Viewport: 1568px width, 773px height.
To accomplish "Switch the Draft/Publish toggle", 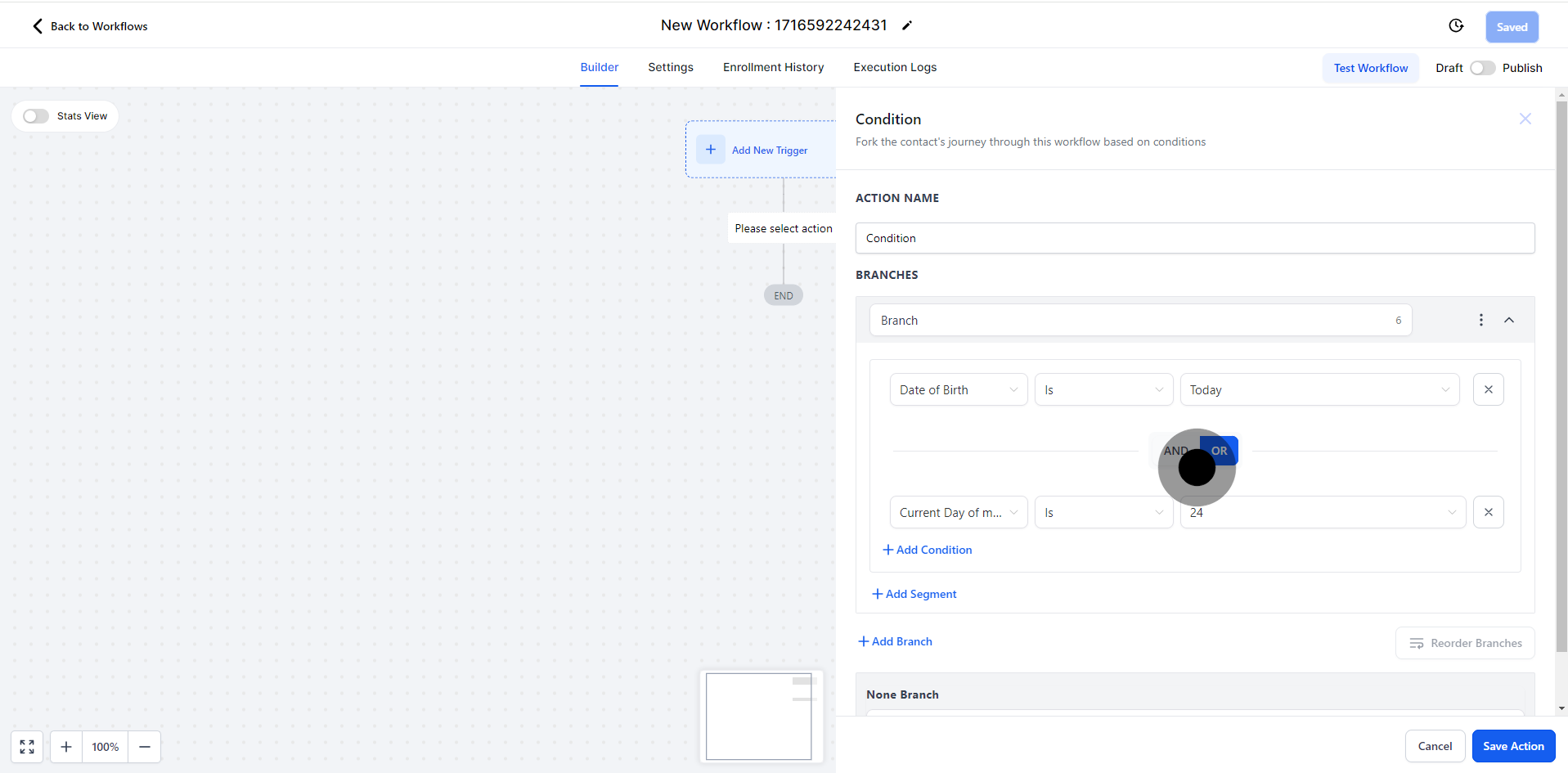I will [1482, 68].
